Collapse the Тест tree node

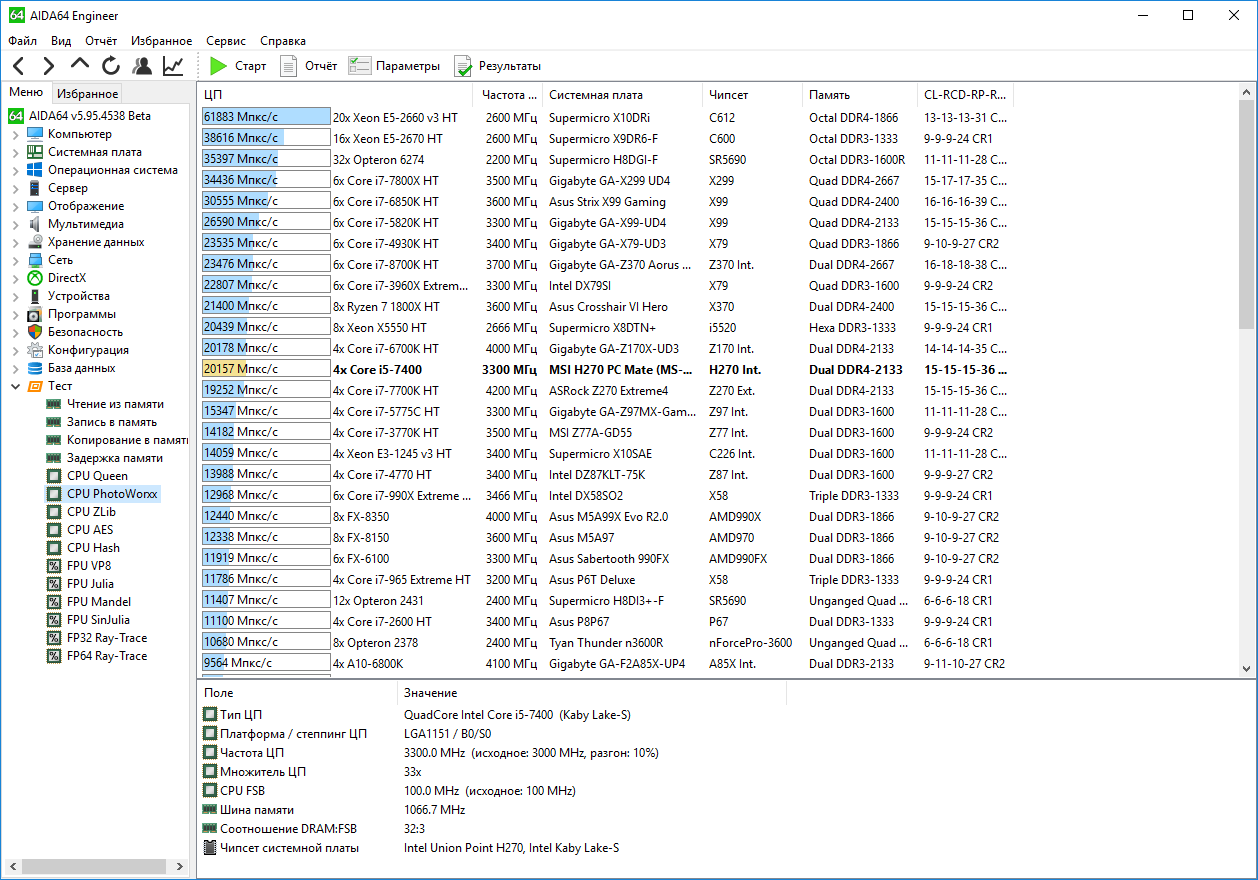tap(15, 386)
